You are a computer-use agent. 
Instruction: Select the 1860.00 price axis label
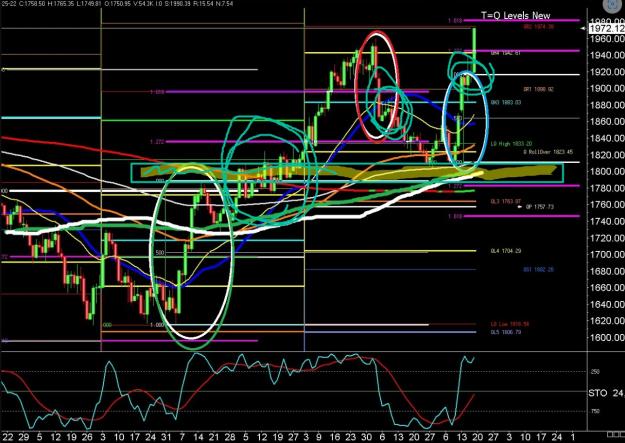click(607, 121)
